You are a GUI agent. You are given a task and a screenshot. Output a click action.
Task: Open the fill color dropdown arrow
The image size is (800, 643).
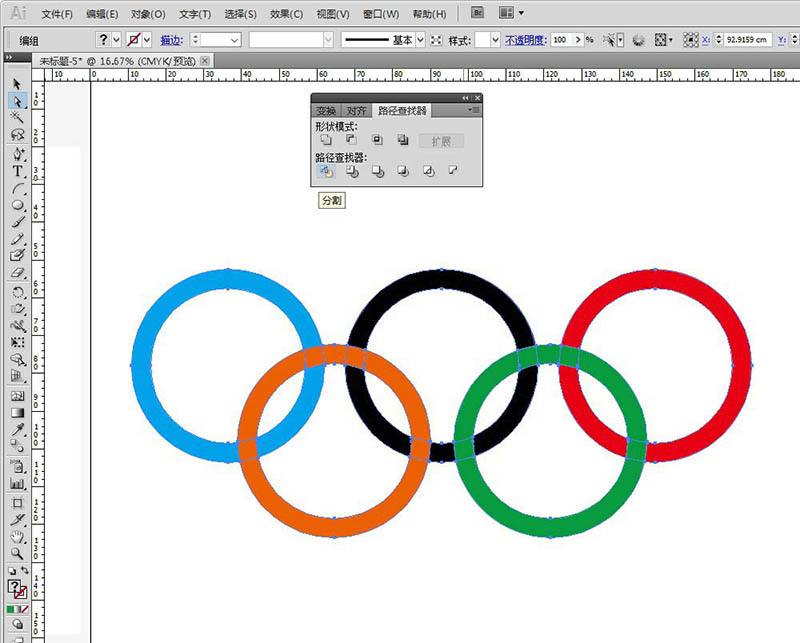coord(116,40)
